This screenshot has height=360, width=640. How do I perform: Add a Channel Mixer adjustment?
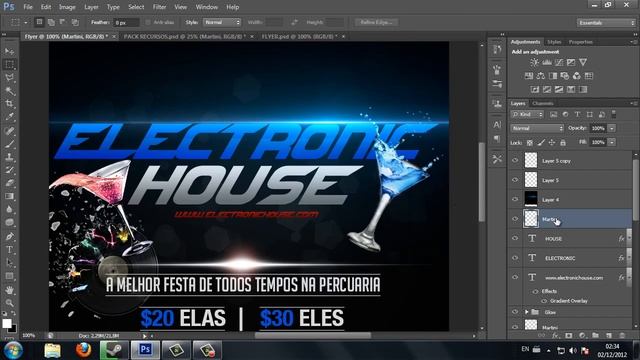click(x=576, y=76)
